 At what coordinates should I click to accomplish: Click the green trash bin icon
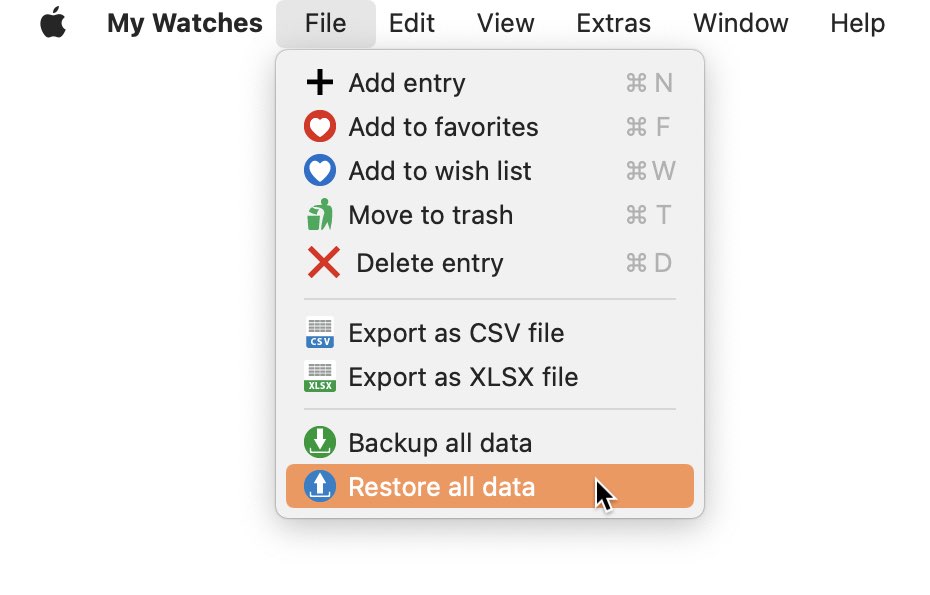320,214
